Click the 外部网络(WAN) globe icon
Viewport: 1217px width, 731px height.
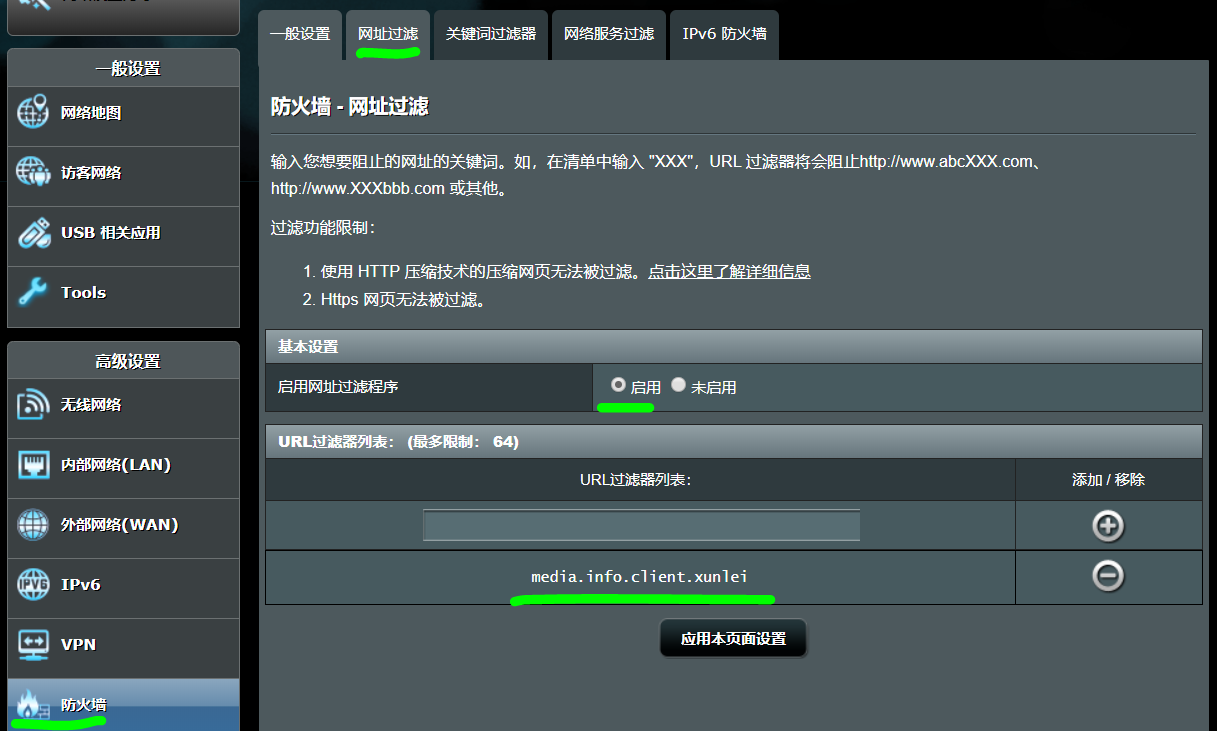coord(33,525)
